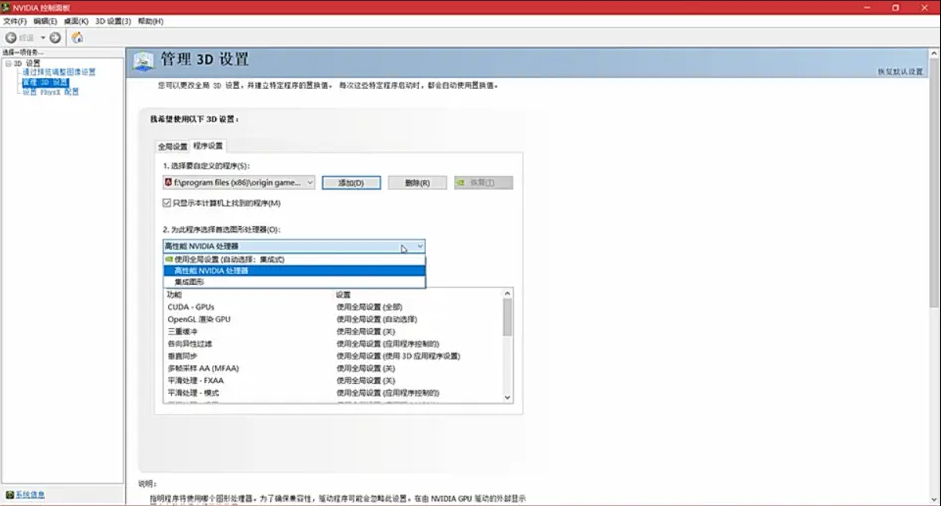Click the settings list scroll up arrow
This screenshot has height=506, width=941.
click(507, 294)
